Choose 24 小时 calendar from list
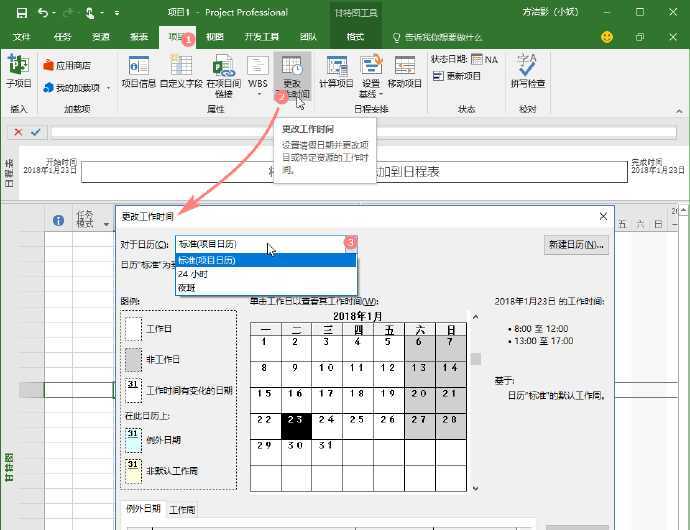 coord(193,273)
